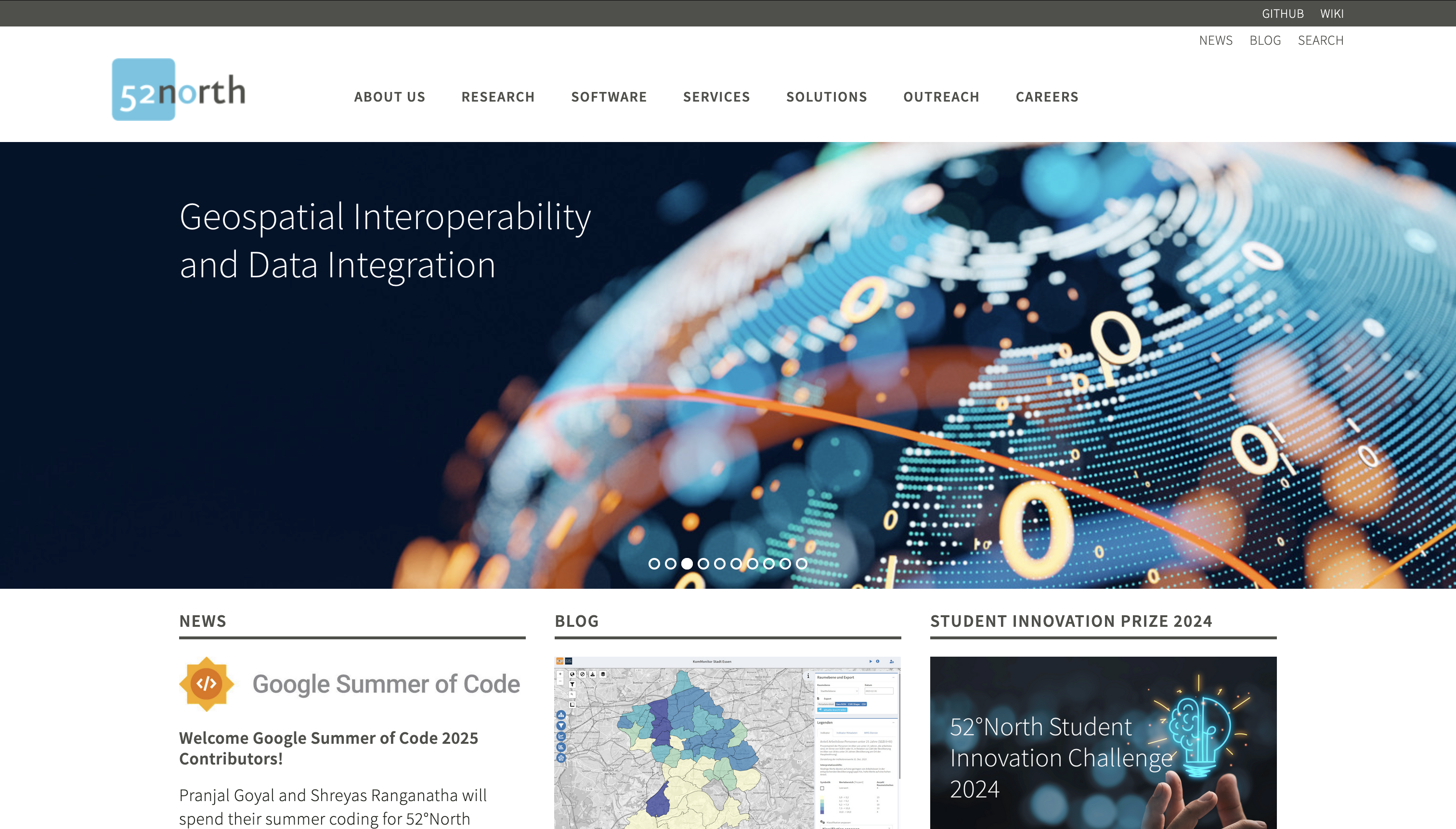Click the Student Innovation Challenge 2024 banner

click(x=1103, y=742)
